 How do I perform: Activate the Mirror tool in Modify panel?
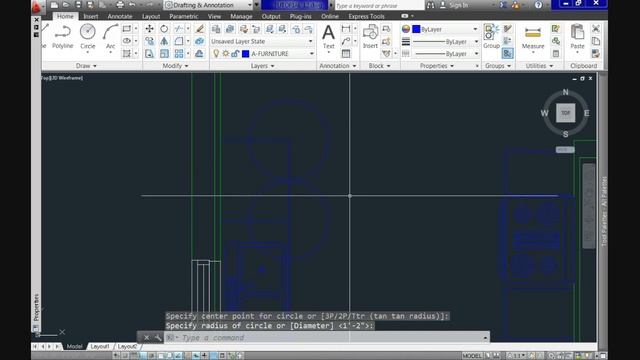point(164,41)
